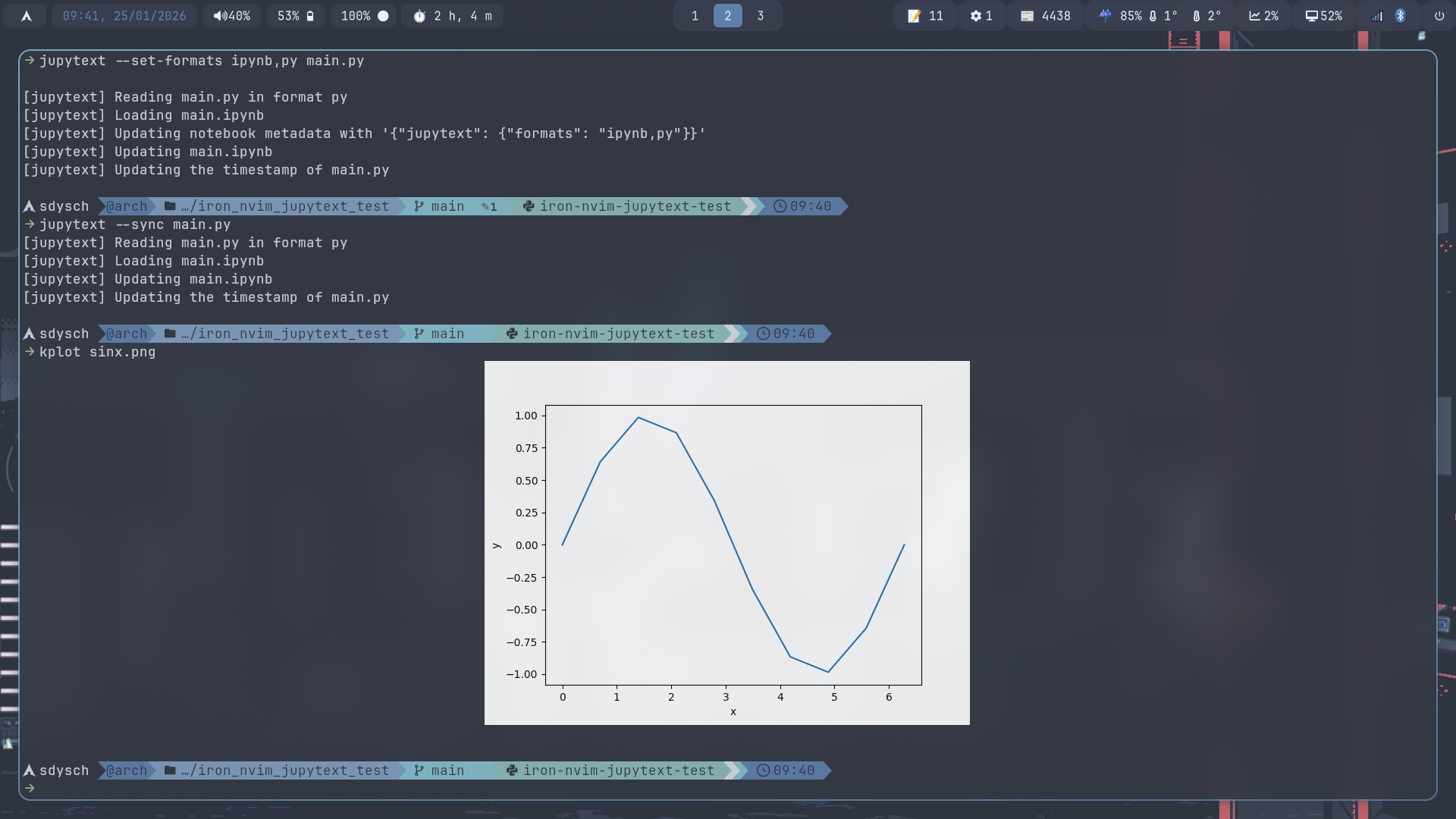Click the 53% battery status module

(295, 16)
